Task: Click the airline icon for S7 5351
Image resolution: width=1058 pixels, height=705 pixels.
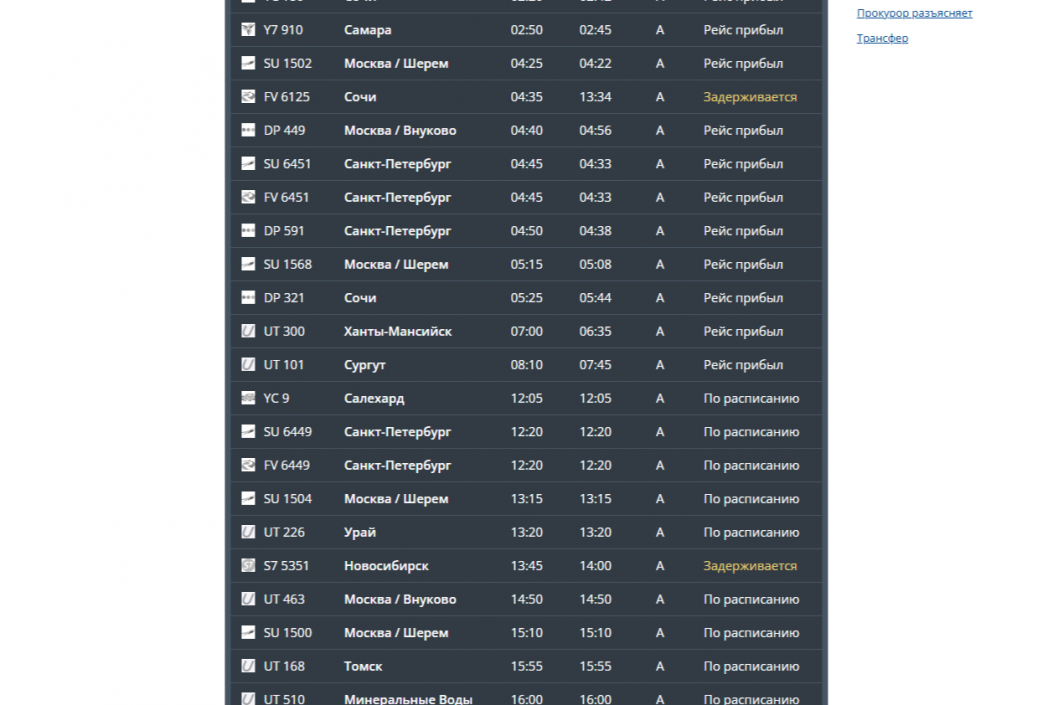Action: pos(248,566)
